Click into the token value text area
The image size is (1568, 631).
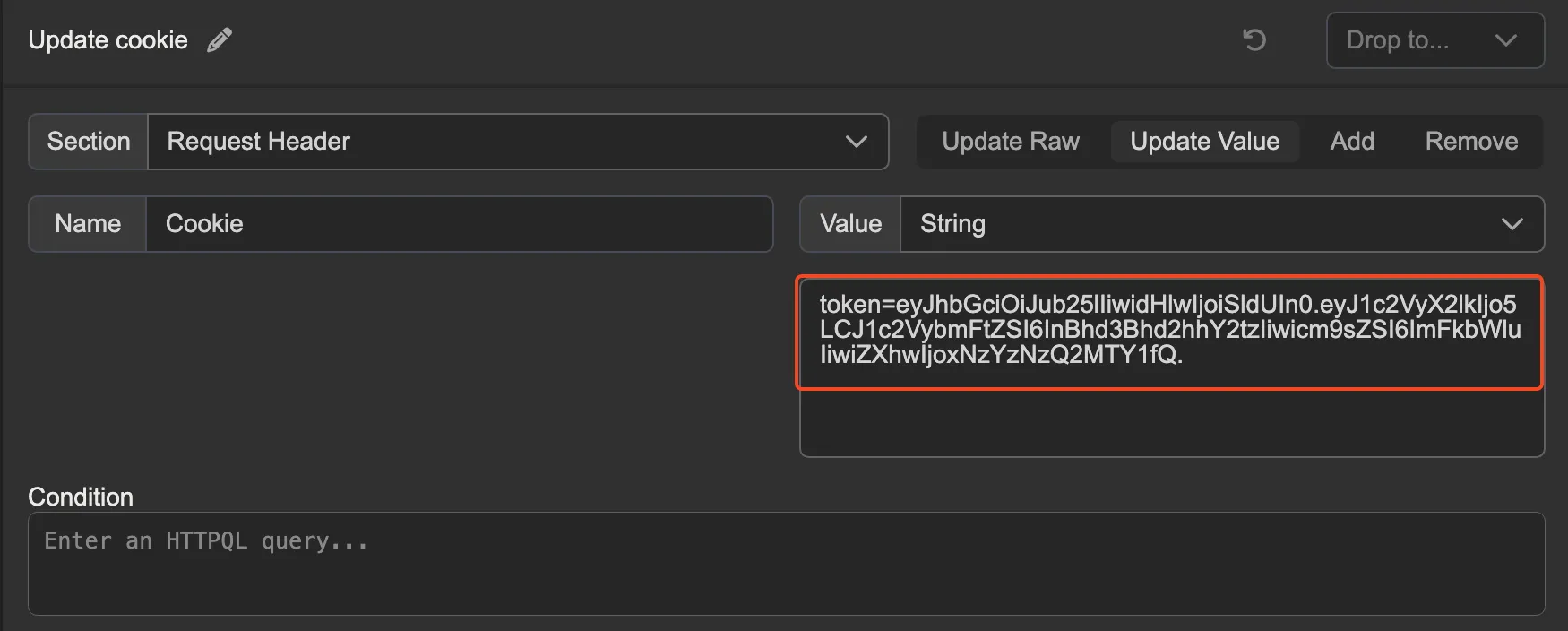pos(1169,332)
